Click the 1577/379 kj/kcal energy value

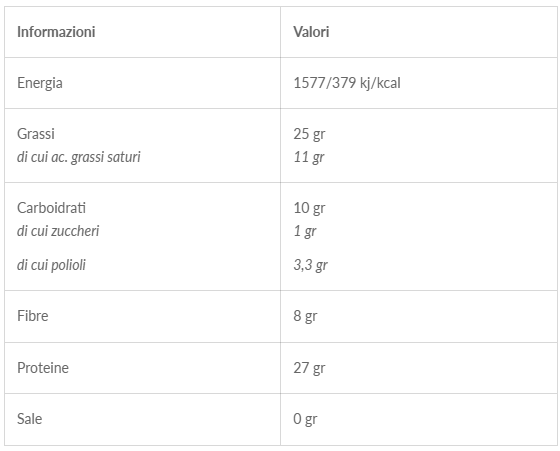pos(347,83)
